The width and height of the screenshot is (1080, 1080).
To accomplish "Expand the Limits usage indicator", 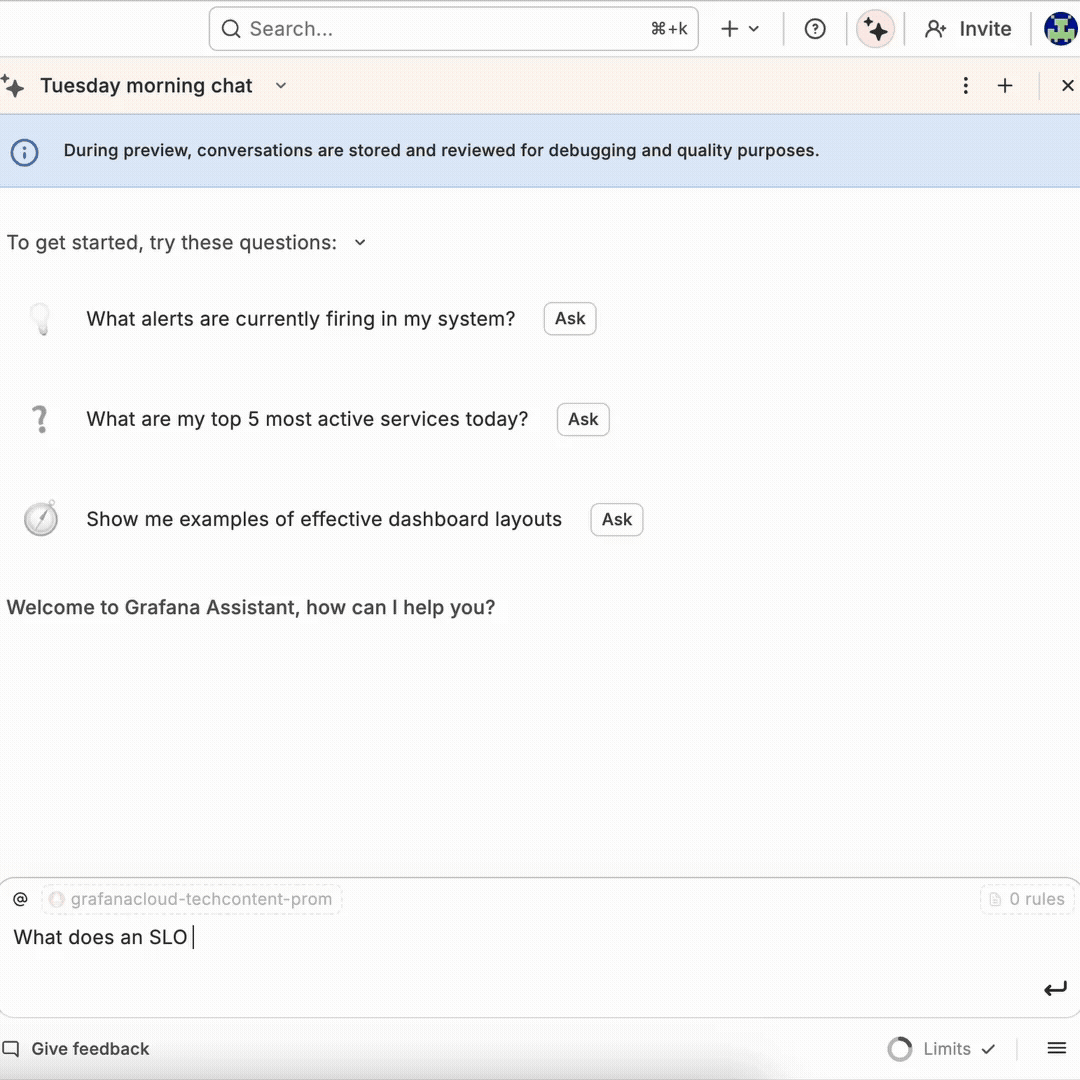I will tap(945, 1048).
